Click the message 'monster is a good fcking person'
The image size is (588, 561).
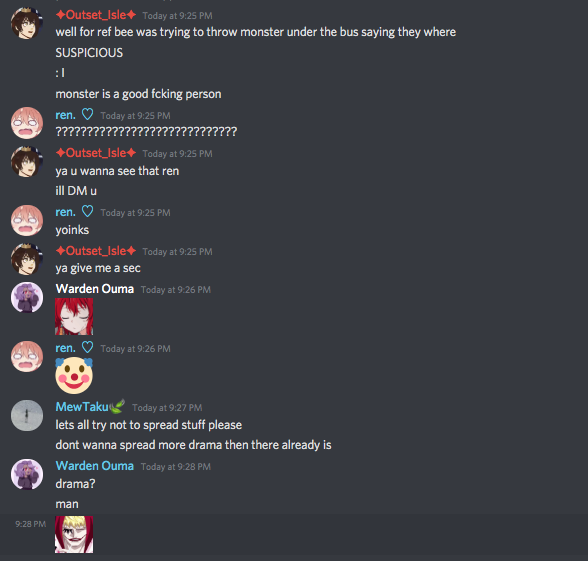coord(138,94)
